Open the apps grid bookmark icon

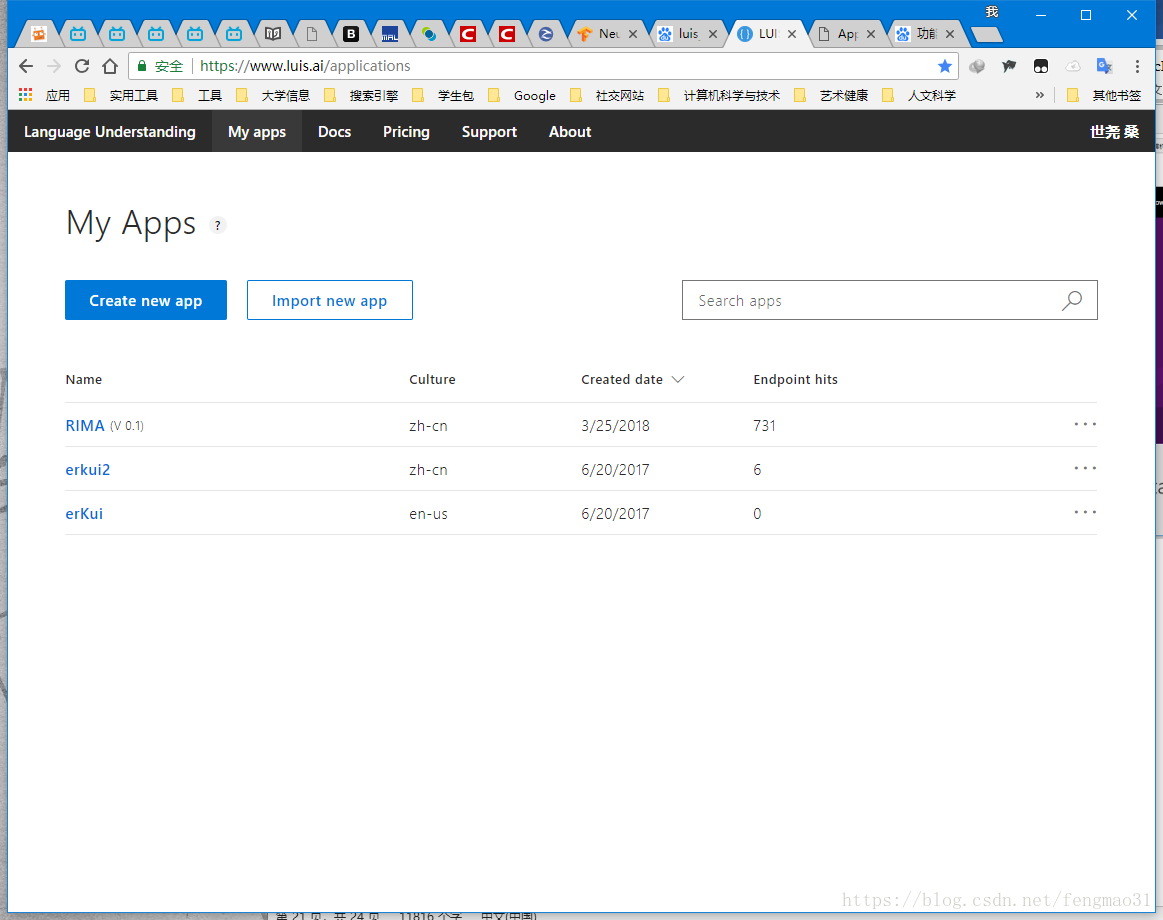[x=26, y=95]
